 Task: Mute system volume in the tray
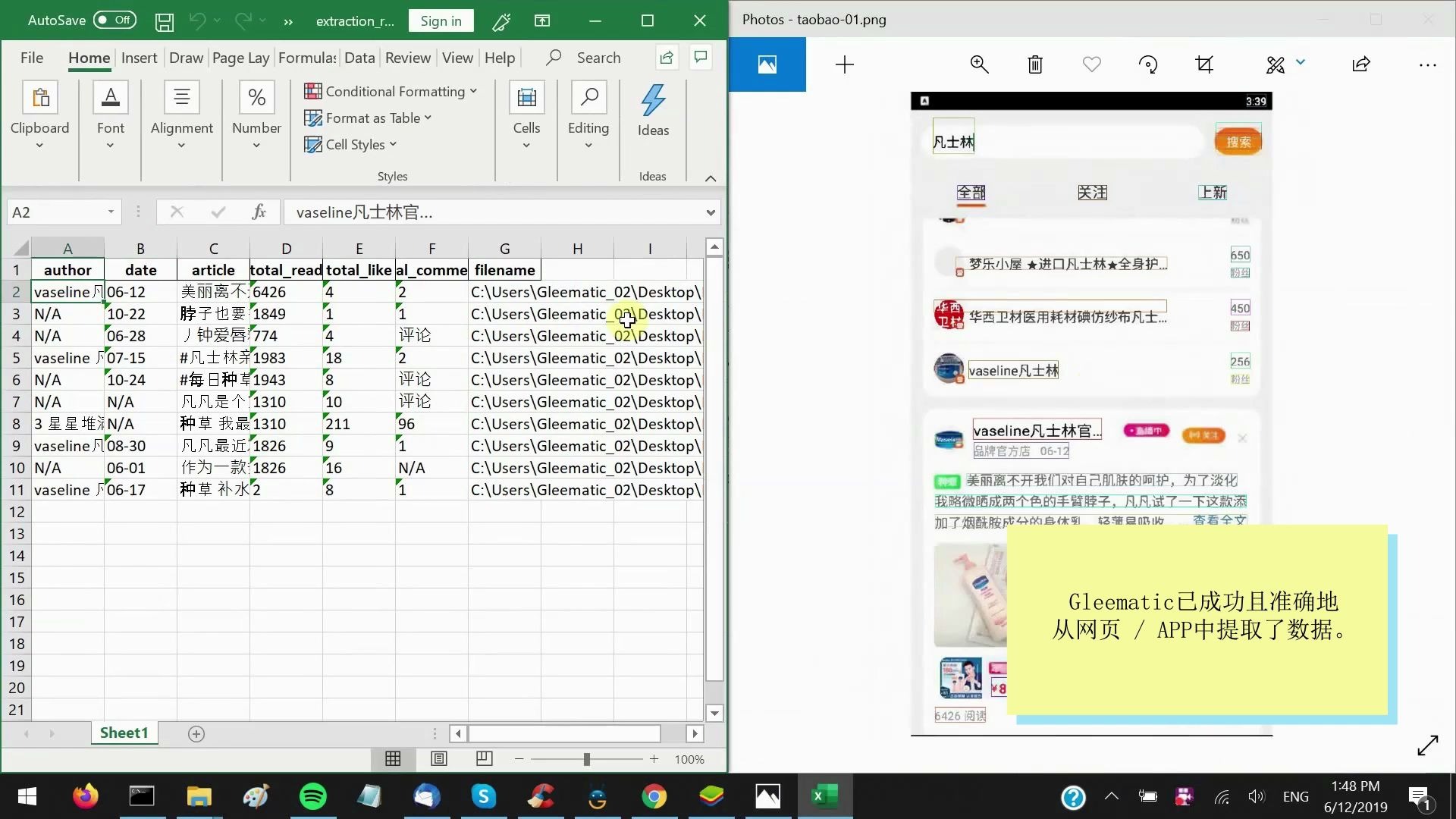coord(1257,796)
